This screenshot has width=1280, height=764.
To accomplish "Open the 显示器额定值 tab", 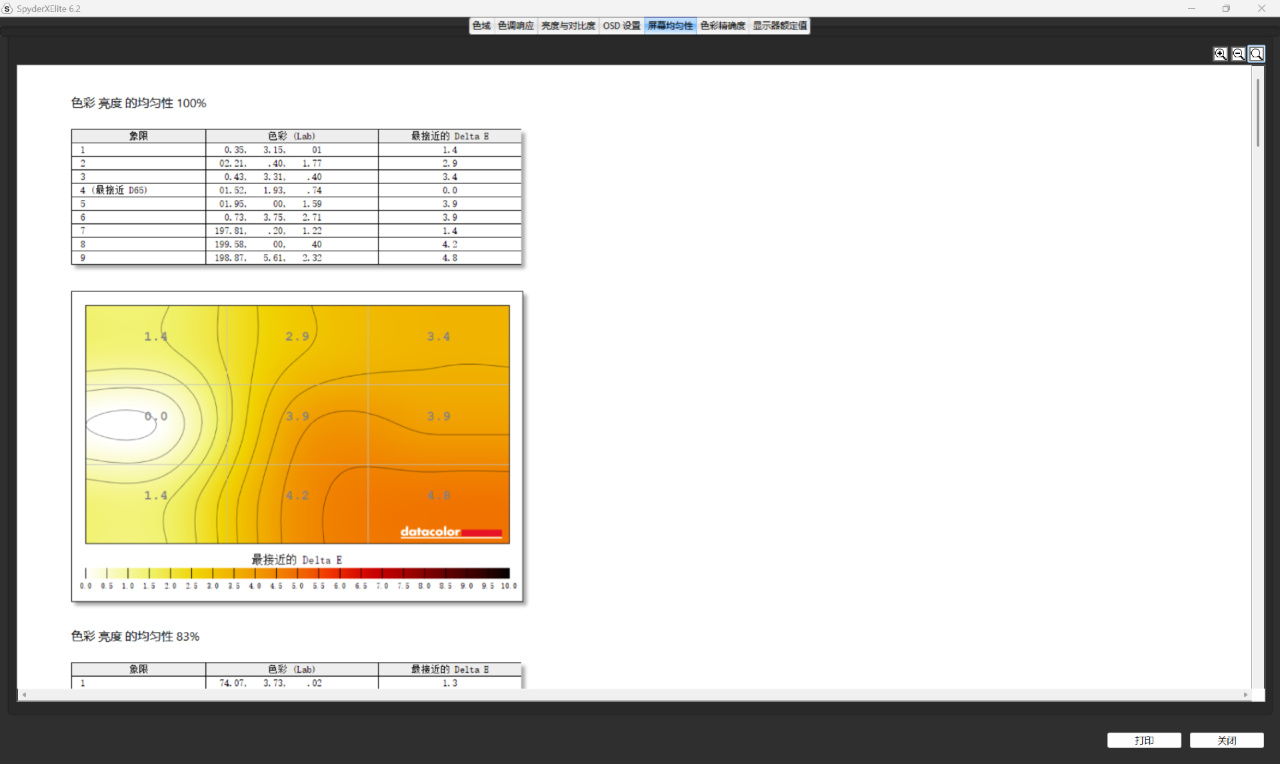I will point(780,26).
